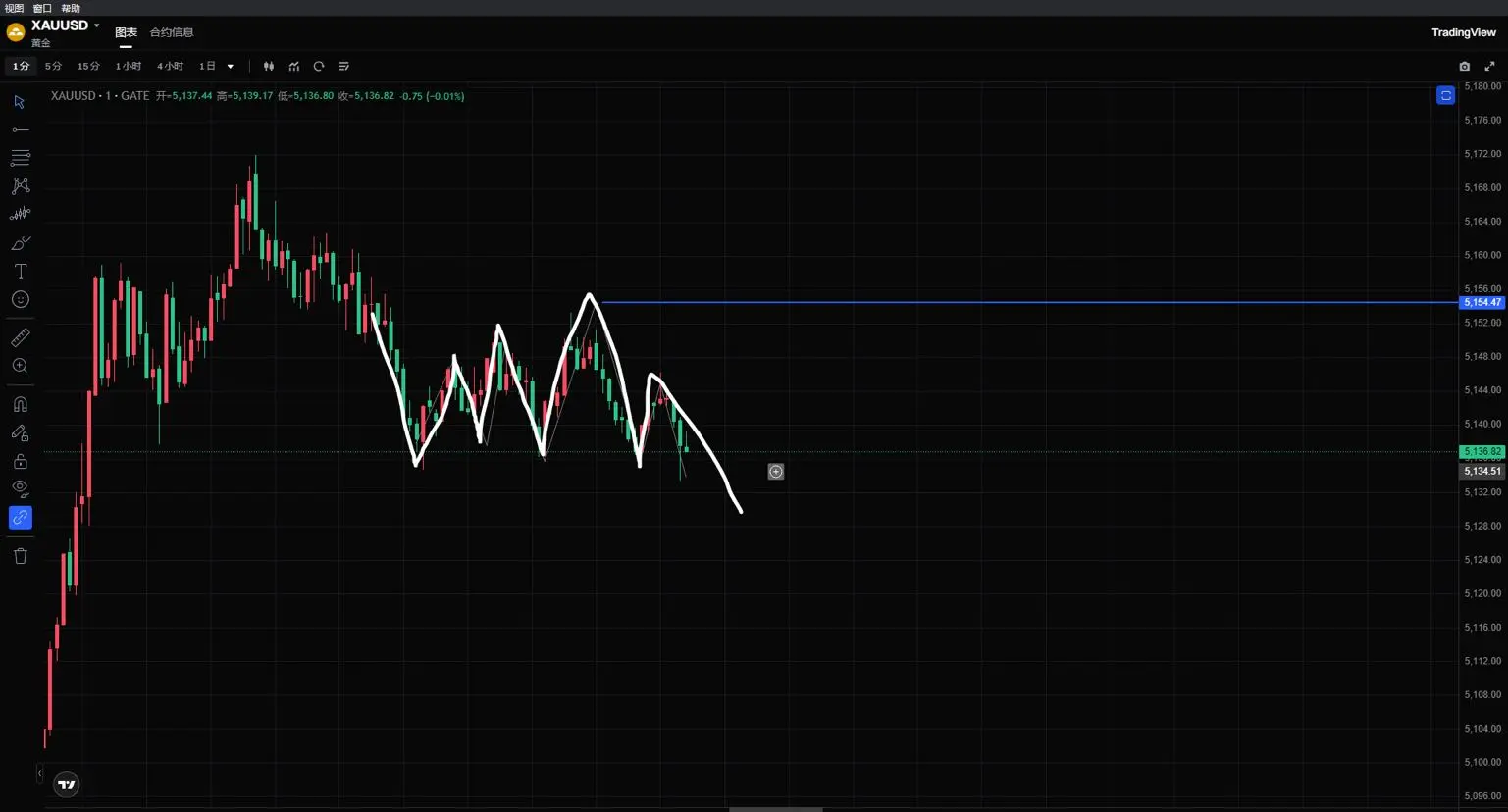1508x812 pixels.
Task: Click the 5,180.00 price axis label
Action: click(1482, 86)
